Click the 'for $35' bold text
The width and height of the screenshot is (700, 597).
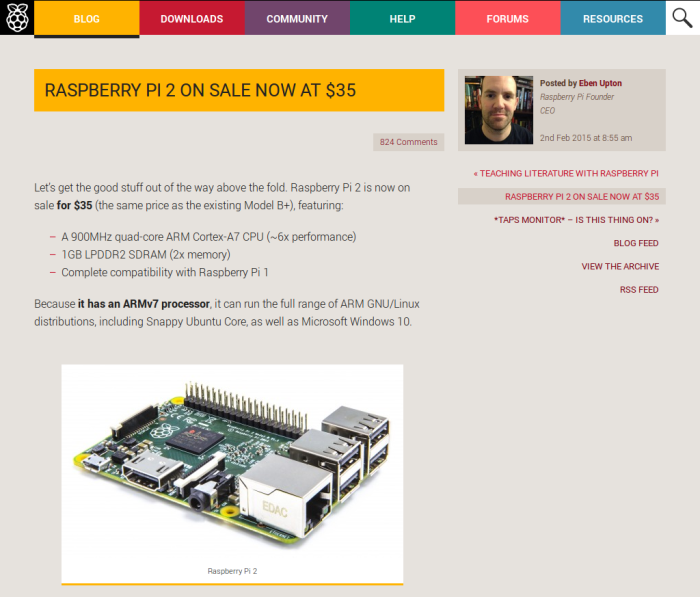point(75,205)
